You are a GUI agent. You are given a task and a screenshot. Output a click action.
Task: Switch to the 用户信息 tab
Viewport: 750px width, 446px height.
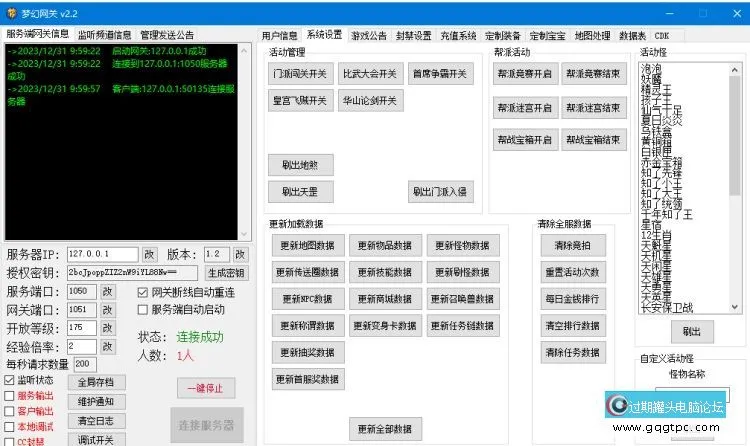(279, 36)
